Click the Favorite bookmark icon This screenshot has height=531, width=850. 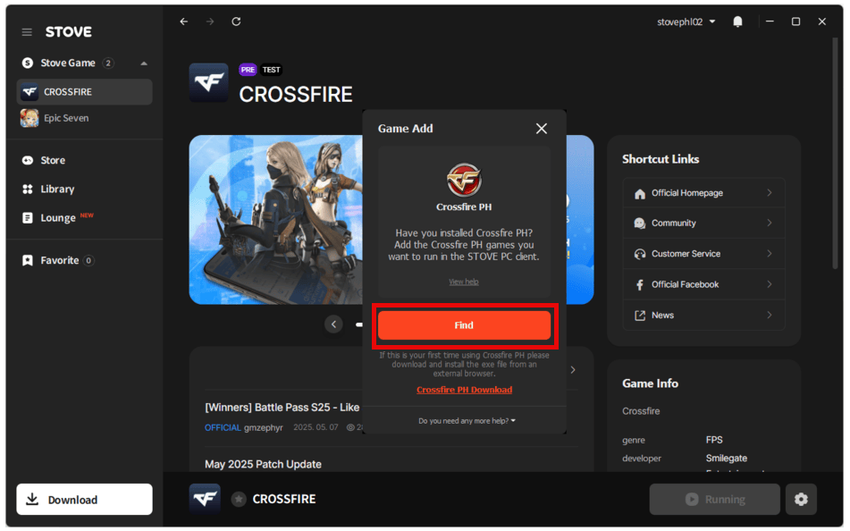point(27,261)
